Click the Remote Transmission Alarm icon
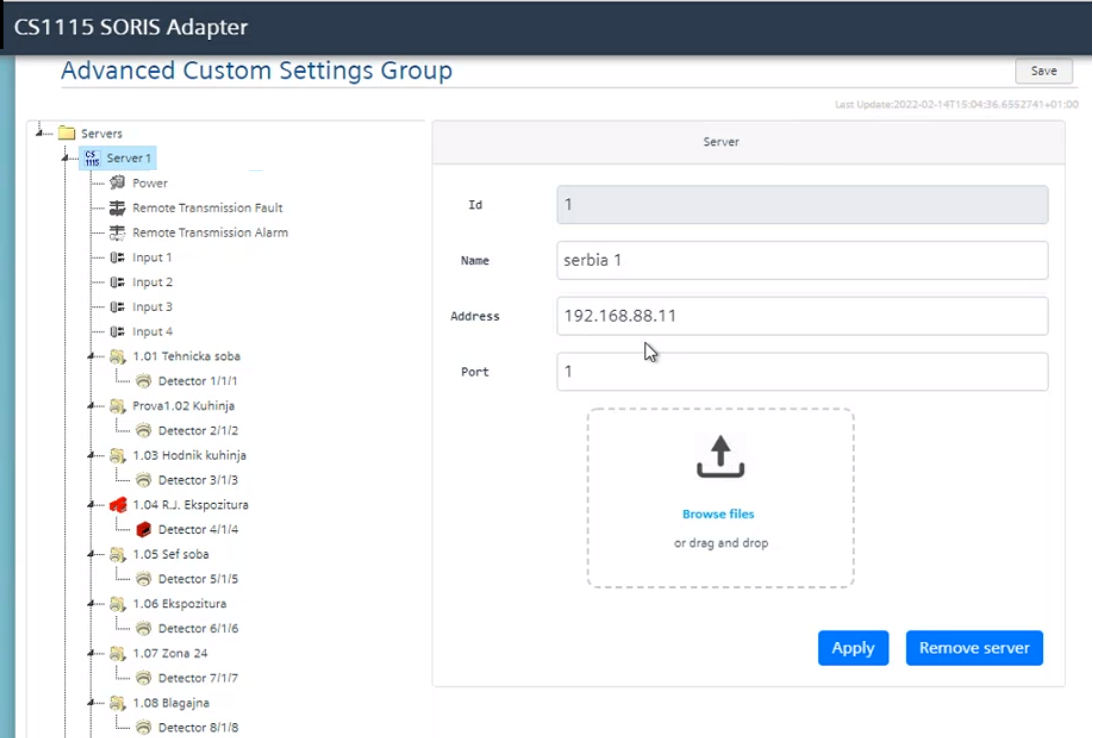Screen dimensions: 1093x738 point(118,232)
